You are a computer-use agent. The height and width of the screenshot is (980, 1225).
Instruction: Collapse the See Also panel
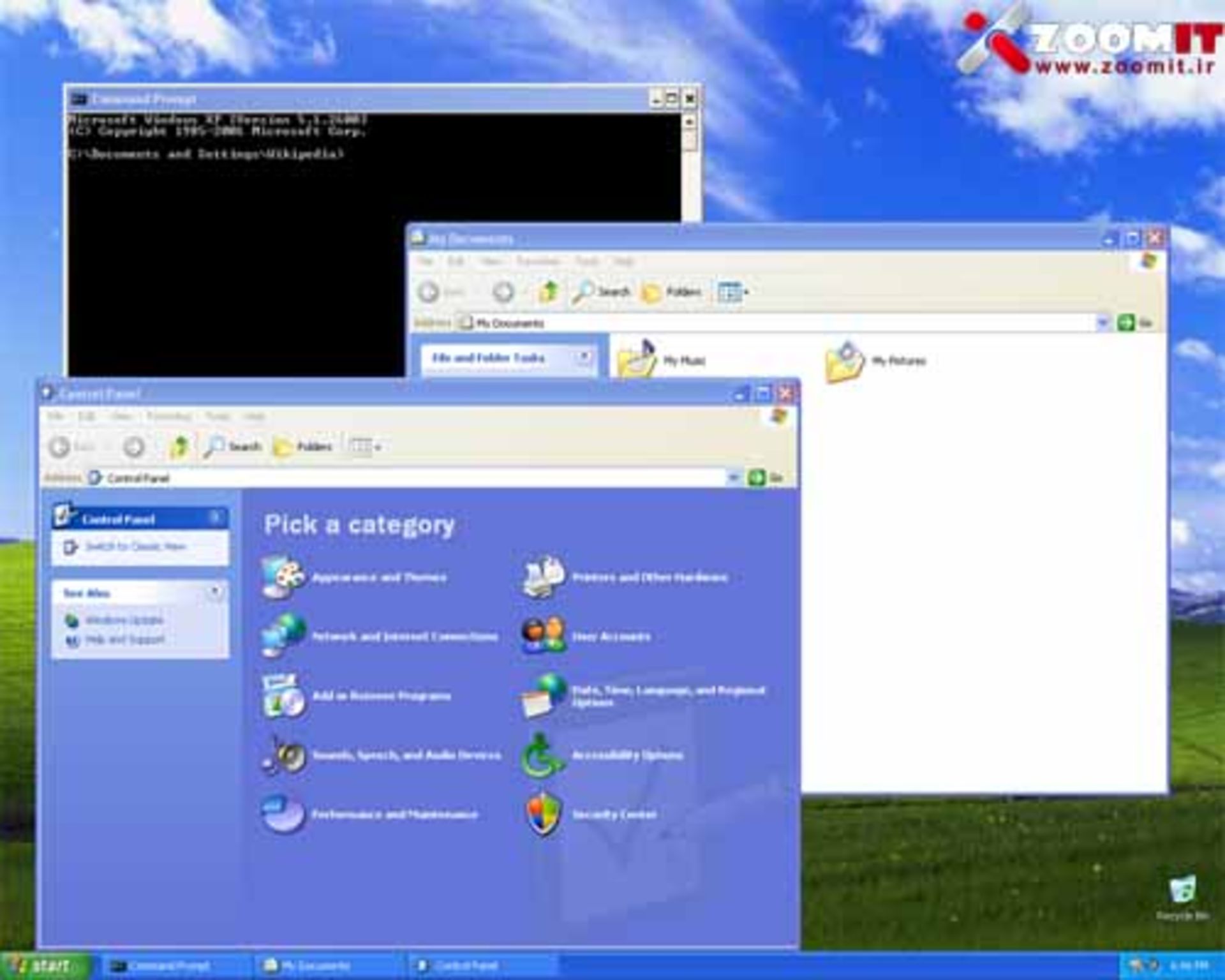coord(216,592)
